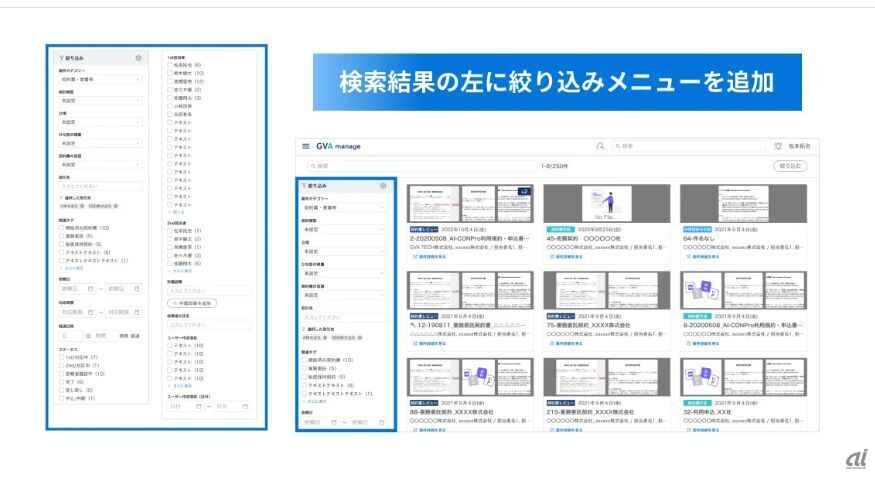The width and height of the screenshot is (875, 477).
Task: Open calendar for ユーザー作成項目(日付) start date
Action: pyautogui.click(x=199, y=407)
